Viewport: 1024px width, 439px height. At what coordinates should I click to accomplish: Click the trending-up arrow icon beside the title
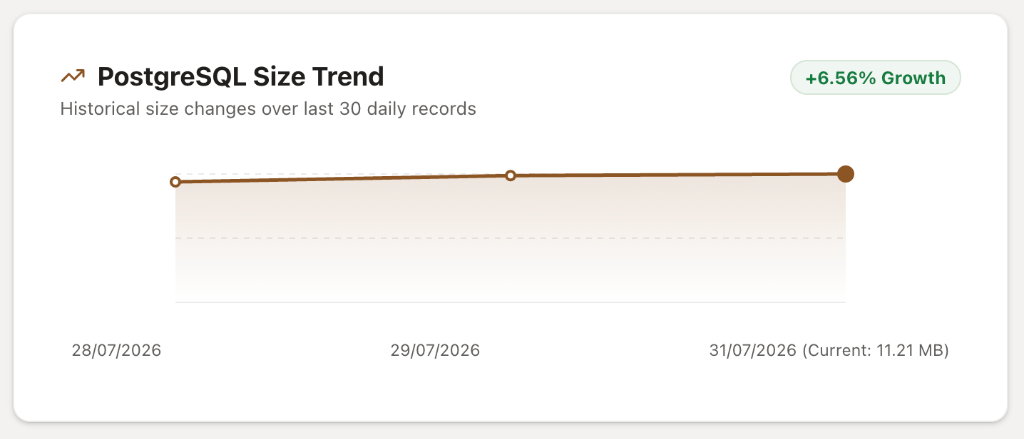click(x=73, y=76)
